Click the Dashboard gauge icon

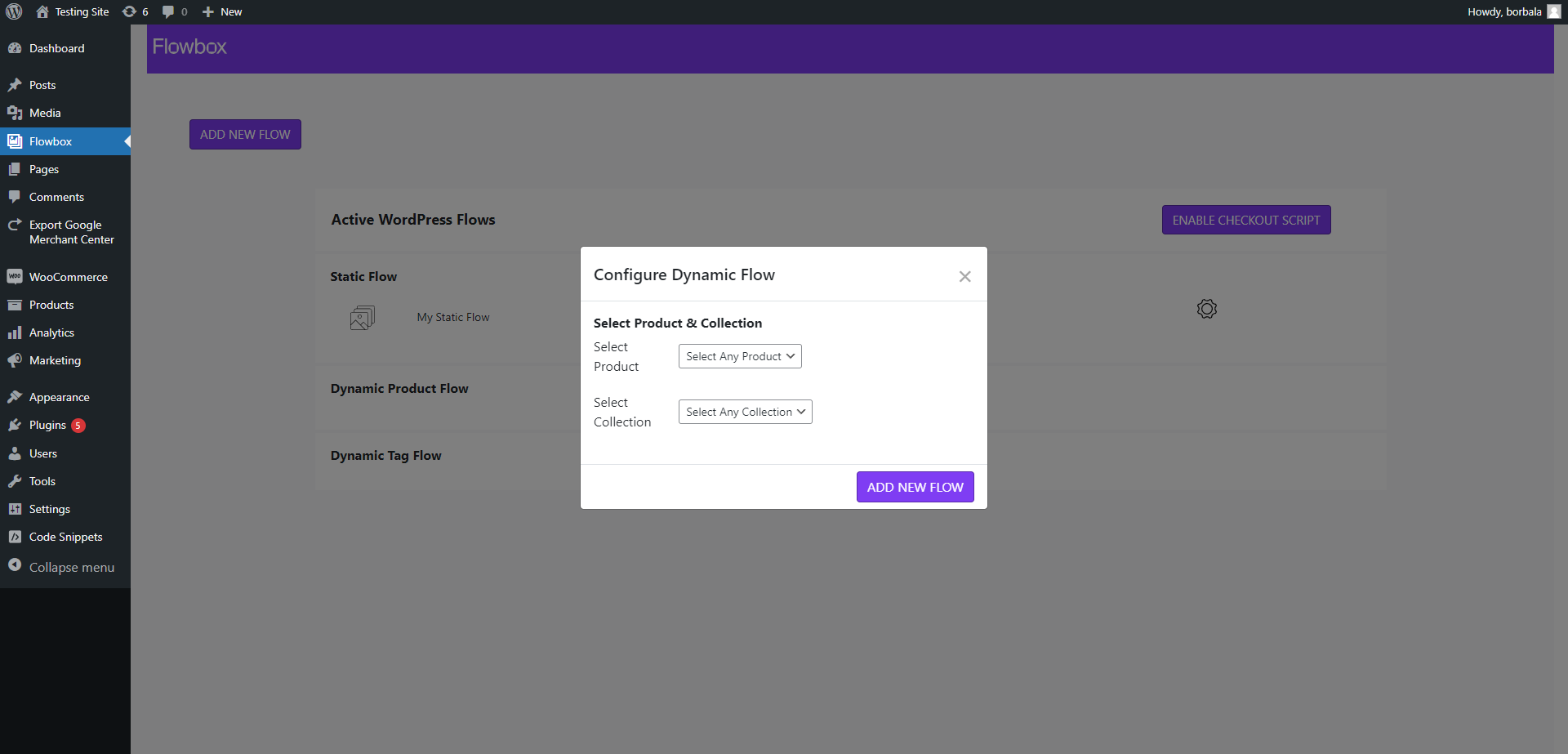coord(15,48)
